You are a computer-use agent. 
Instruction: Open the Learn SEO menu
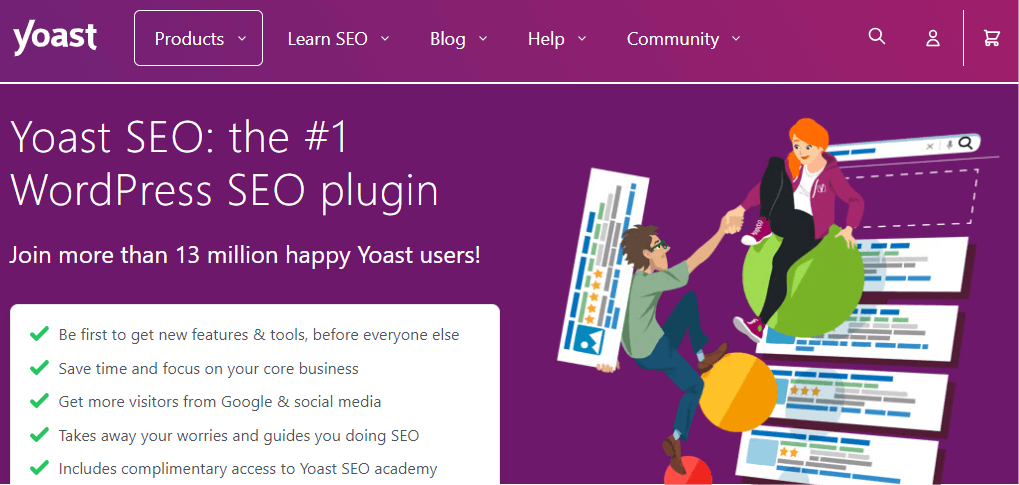tap(338, 39)
